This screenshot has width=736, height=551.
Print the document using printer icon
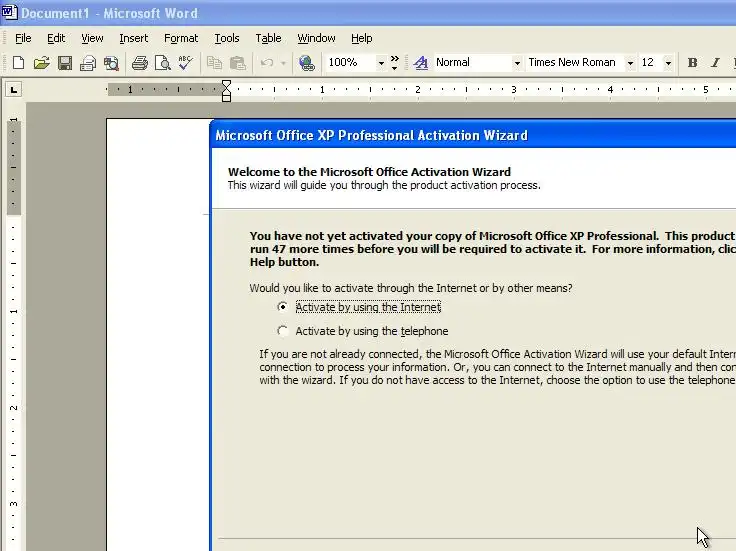coord(139,62)
